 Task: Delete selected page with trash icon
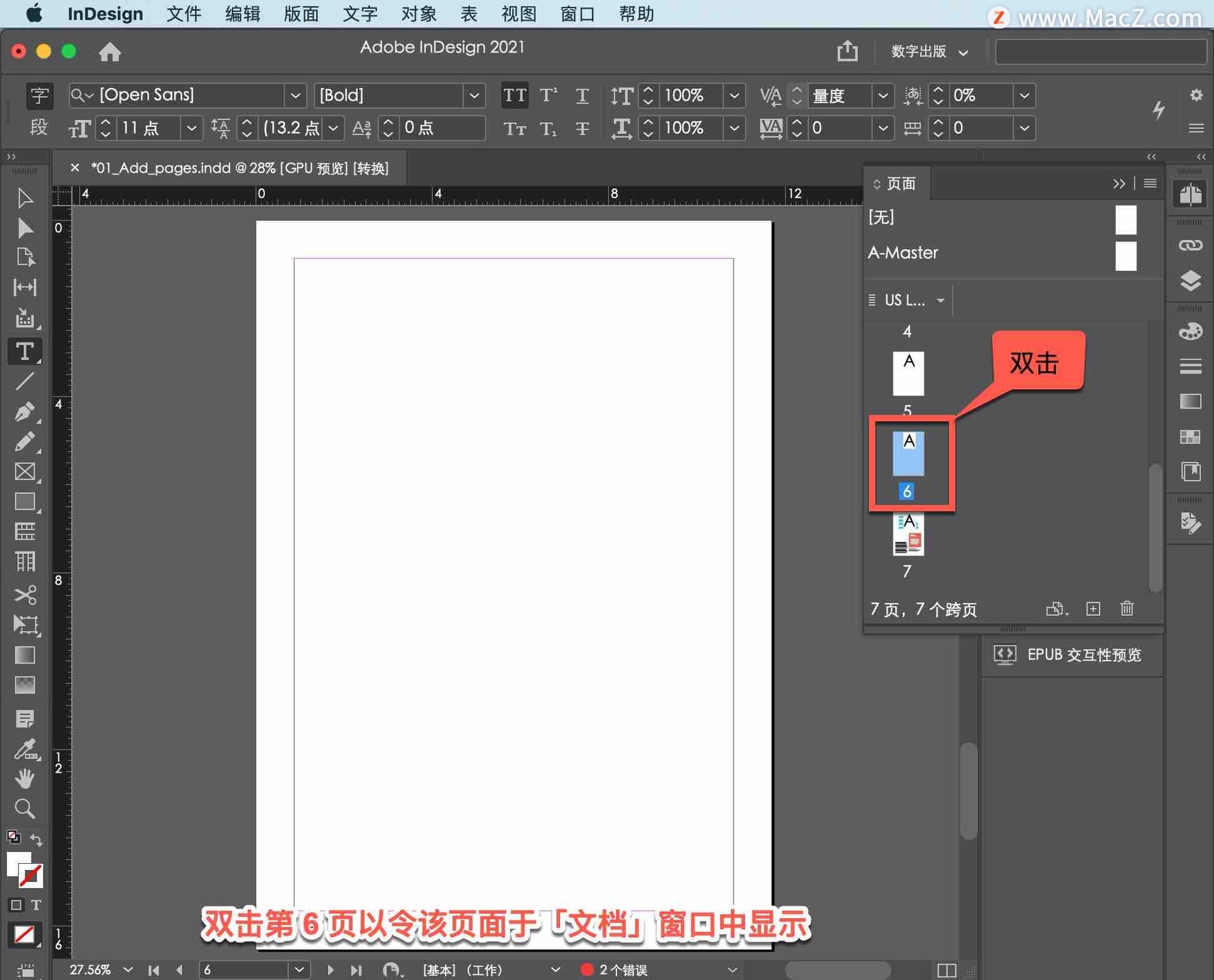click(1127, 608)
